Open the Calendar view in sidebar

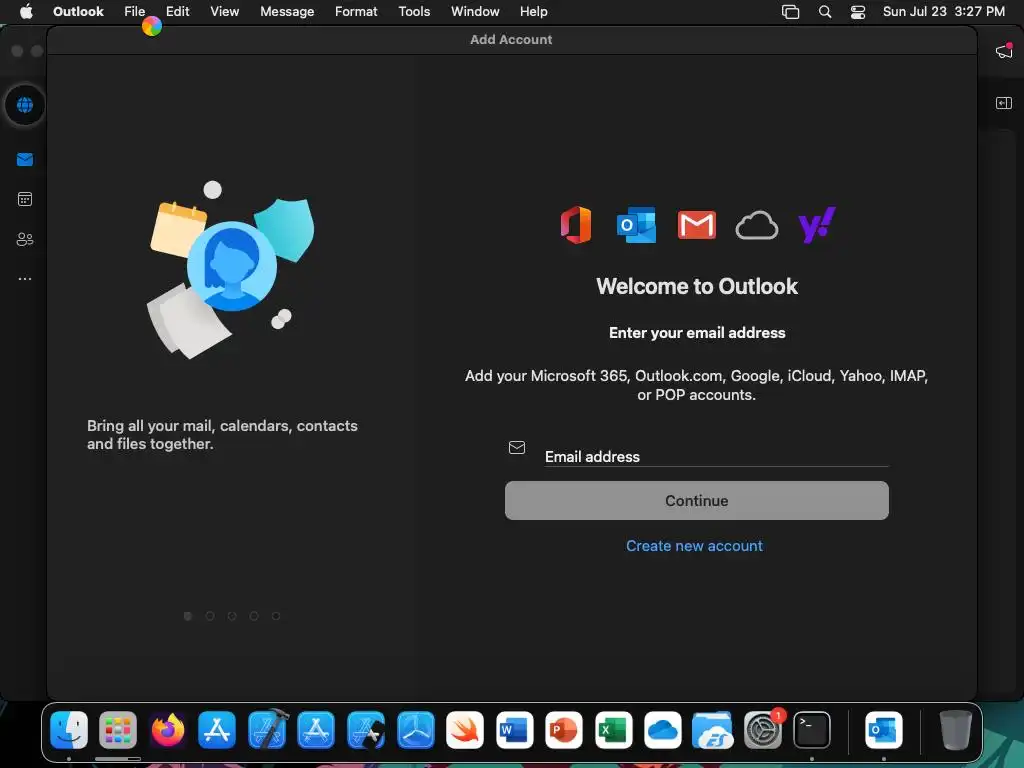pyautogui.click(x=25, y=199)
